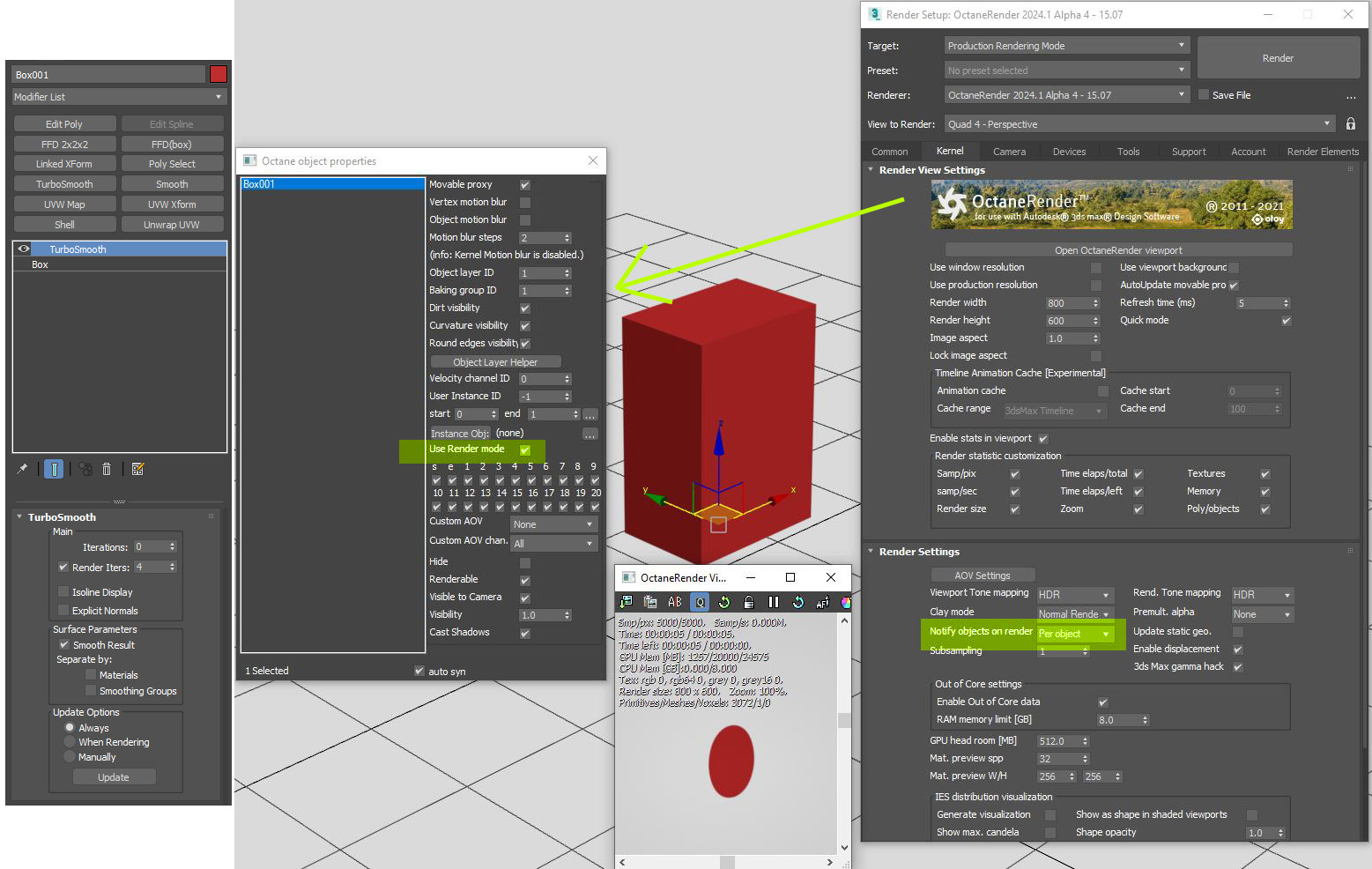Open the Clay mode dropdown
The image size is (1372, 869).
click(x=1075, y=614)
